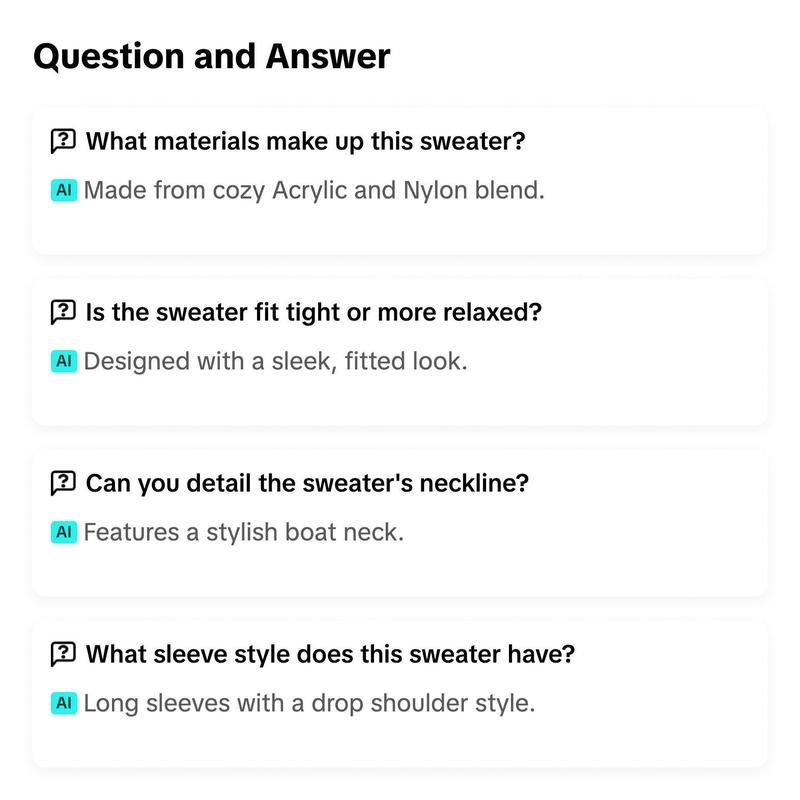Select the answer 'Designed with a sleek, fitted look.'
Viewport: 800px width, 800px height.
point(276,361)
